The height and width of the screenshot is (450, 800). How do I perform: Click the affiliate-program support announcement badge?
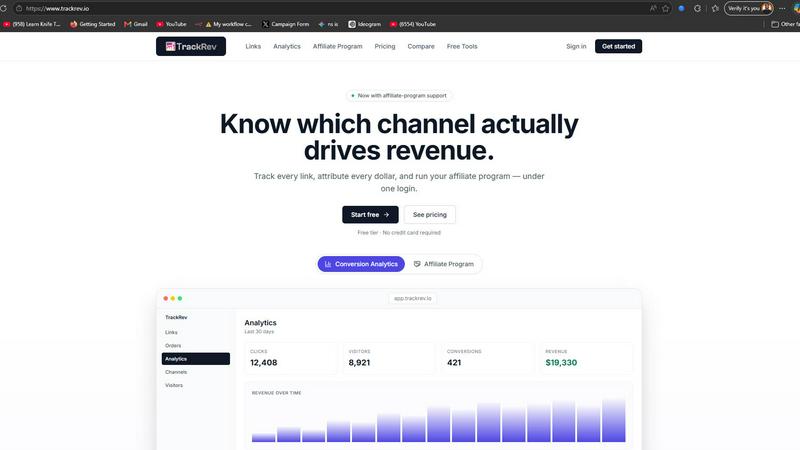399,95
